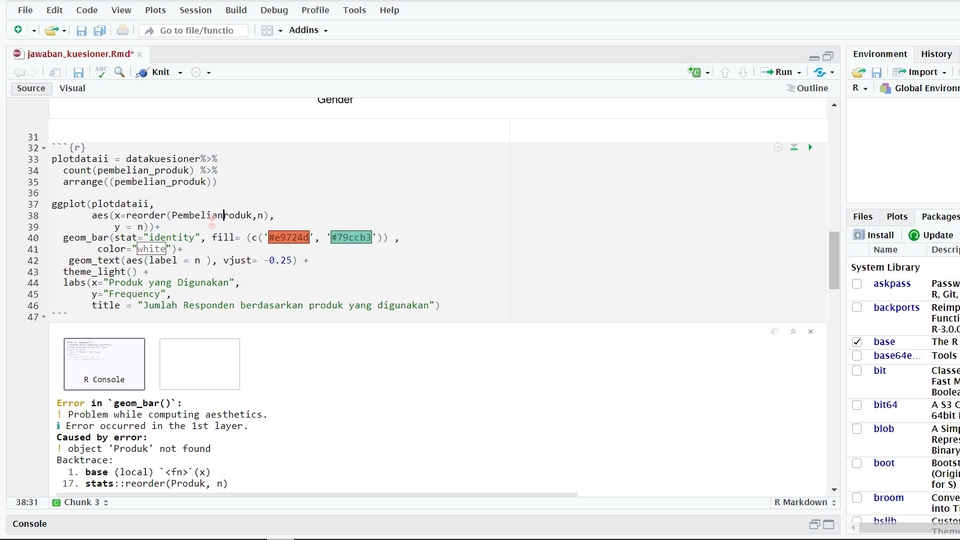This screenshot has height=540, width=960.
Task: Click the insert new code chunk icon
Action: click(x=695, y=72)
